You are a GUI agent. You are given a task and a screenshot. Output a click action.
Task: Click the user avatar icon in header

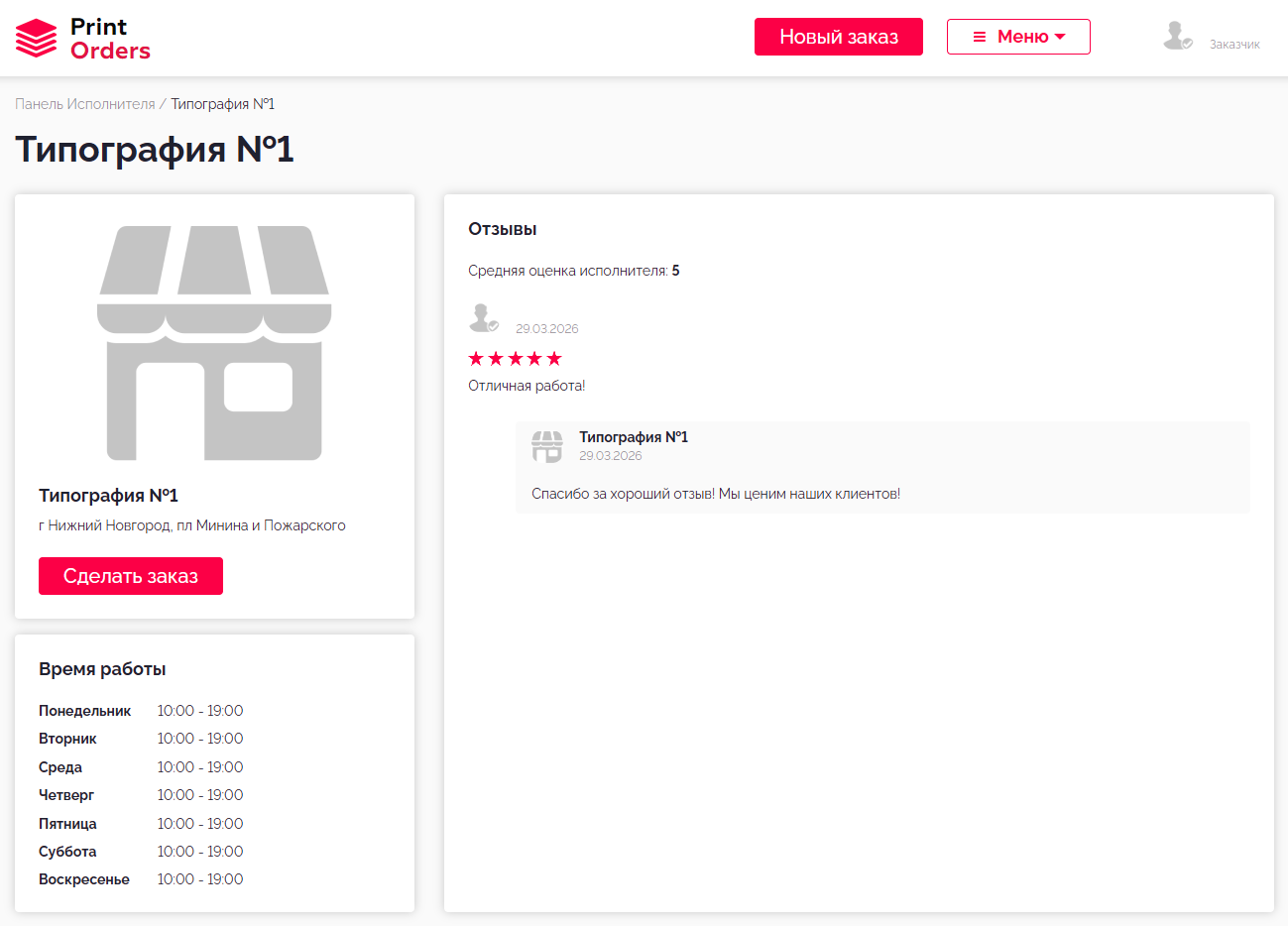point(1177,36)
